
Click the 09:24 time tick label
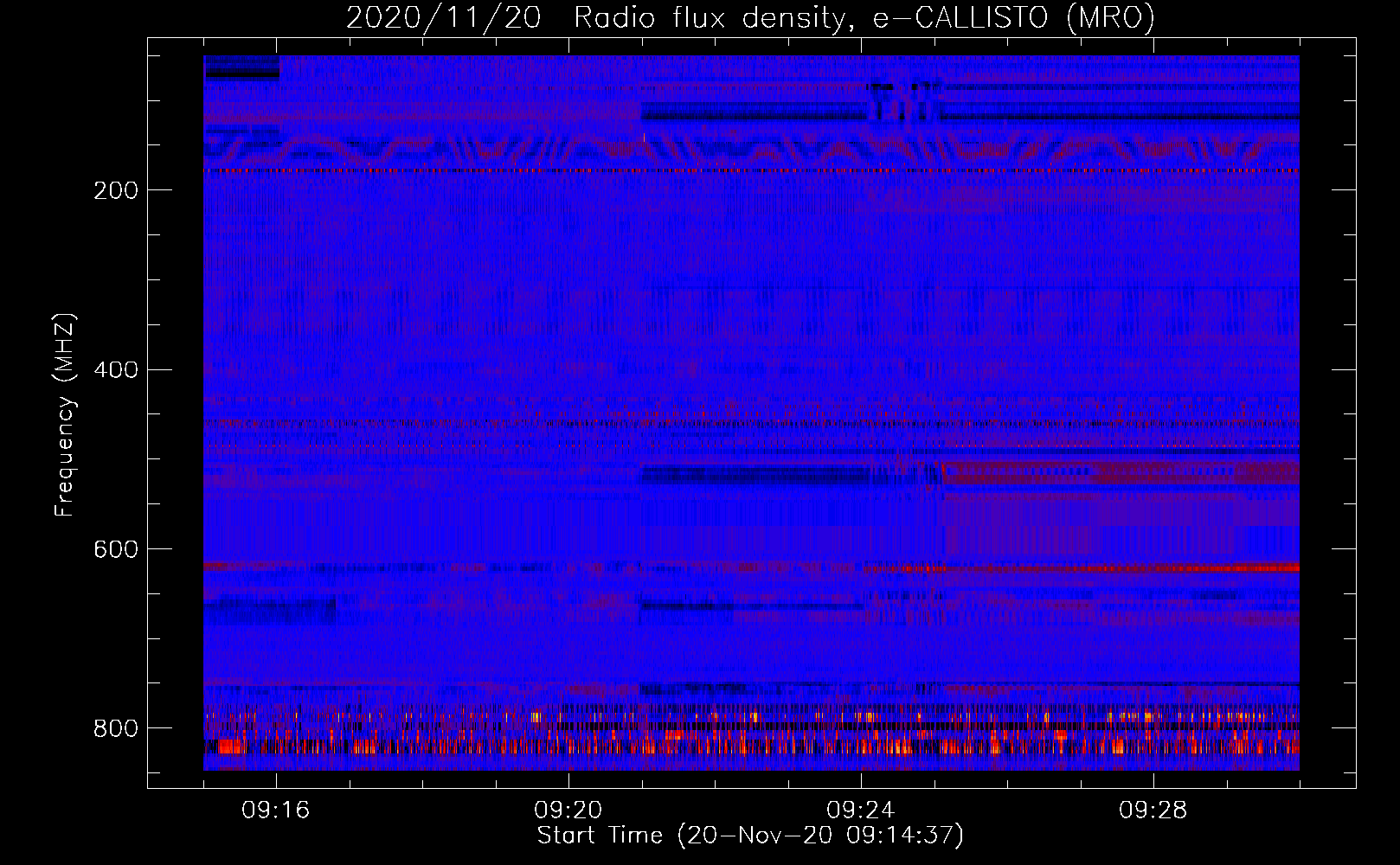click(861, 811)
